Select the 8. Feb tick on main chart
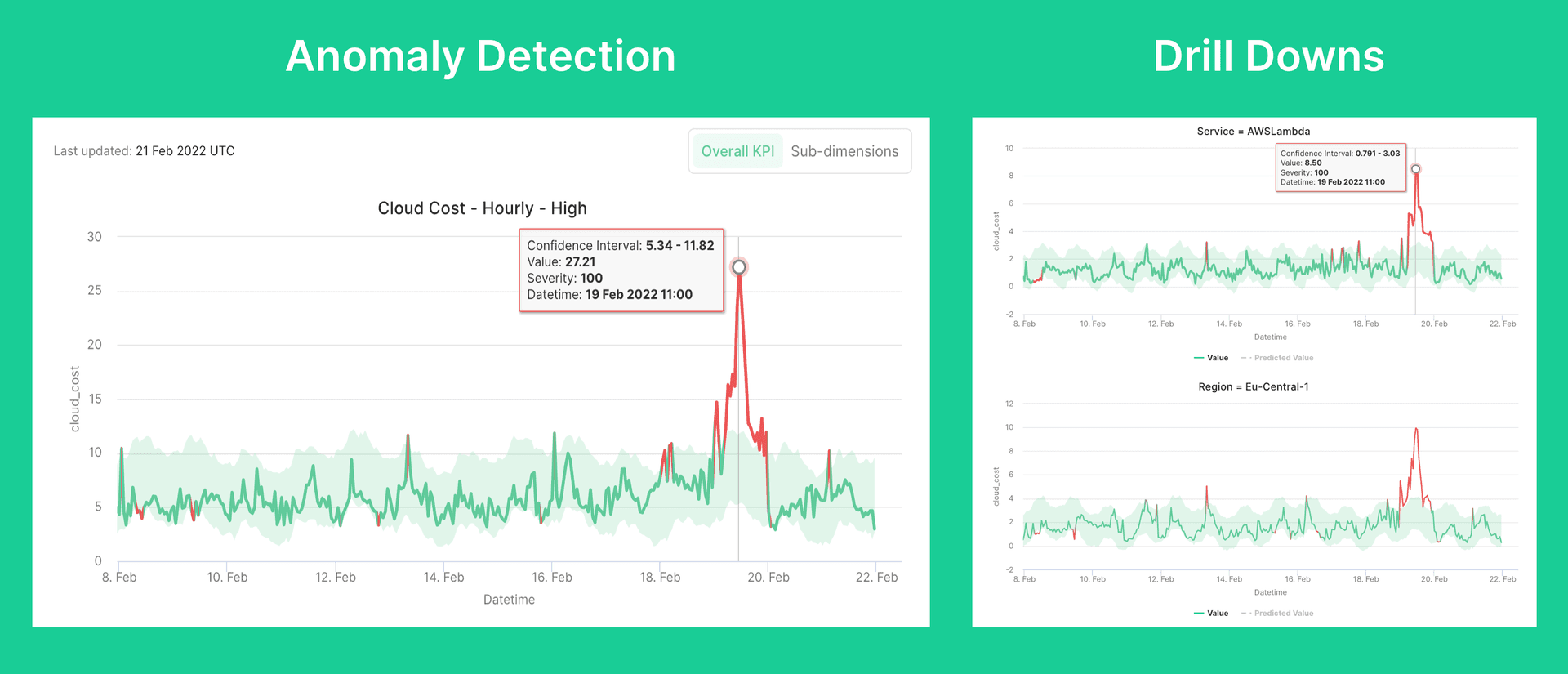 (x=119, y=577)
